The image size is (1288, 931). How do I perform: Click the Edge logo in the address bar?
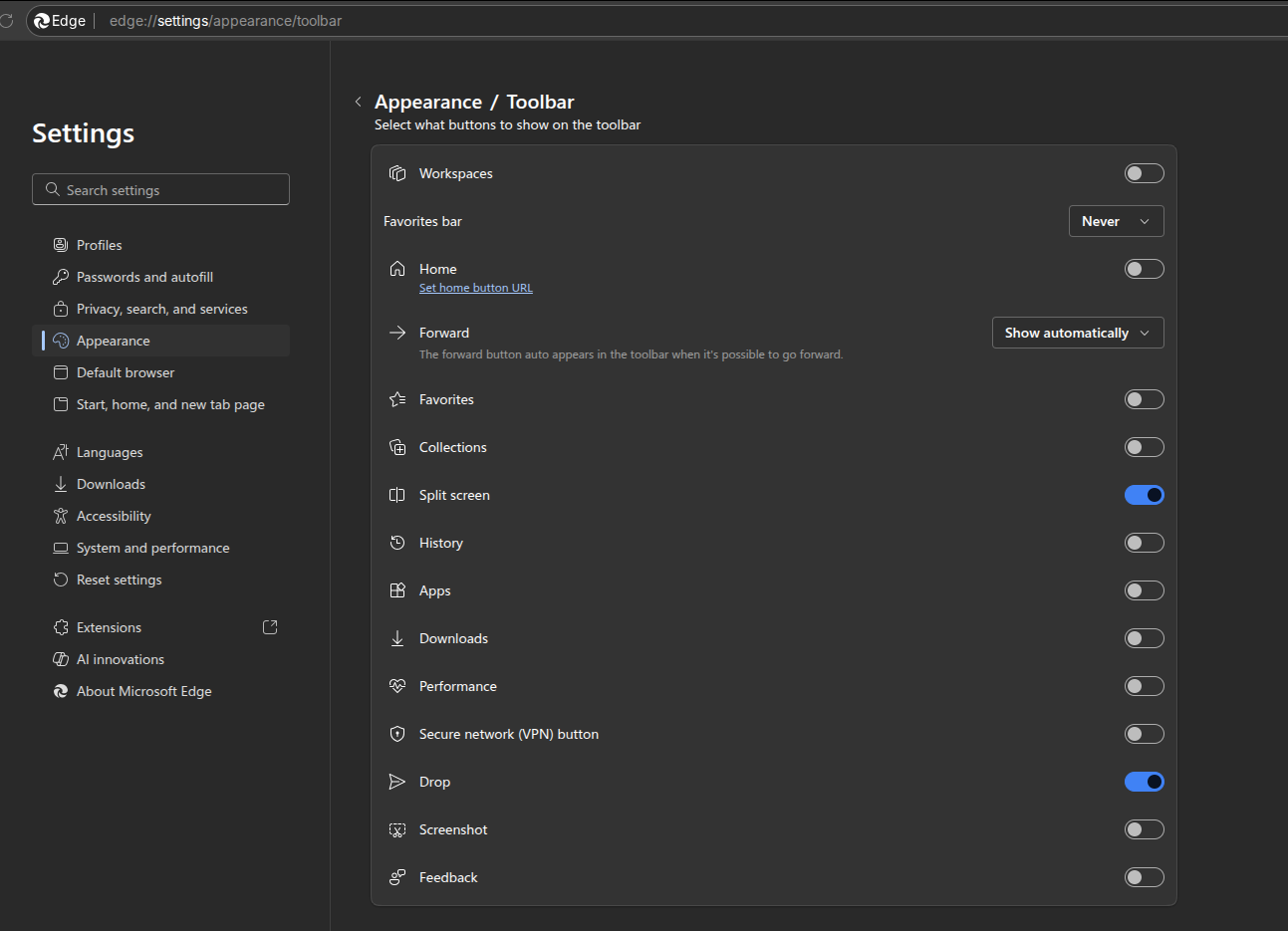tap(42, 21)
